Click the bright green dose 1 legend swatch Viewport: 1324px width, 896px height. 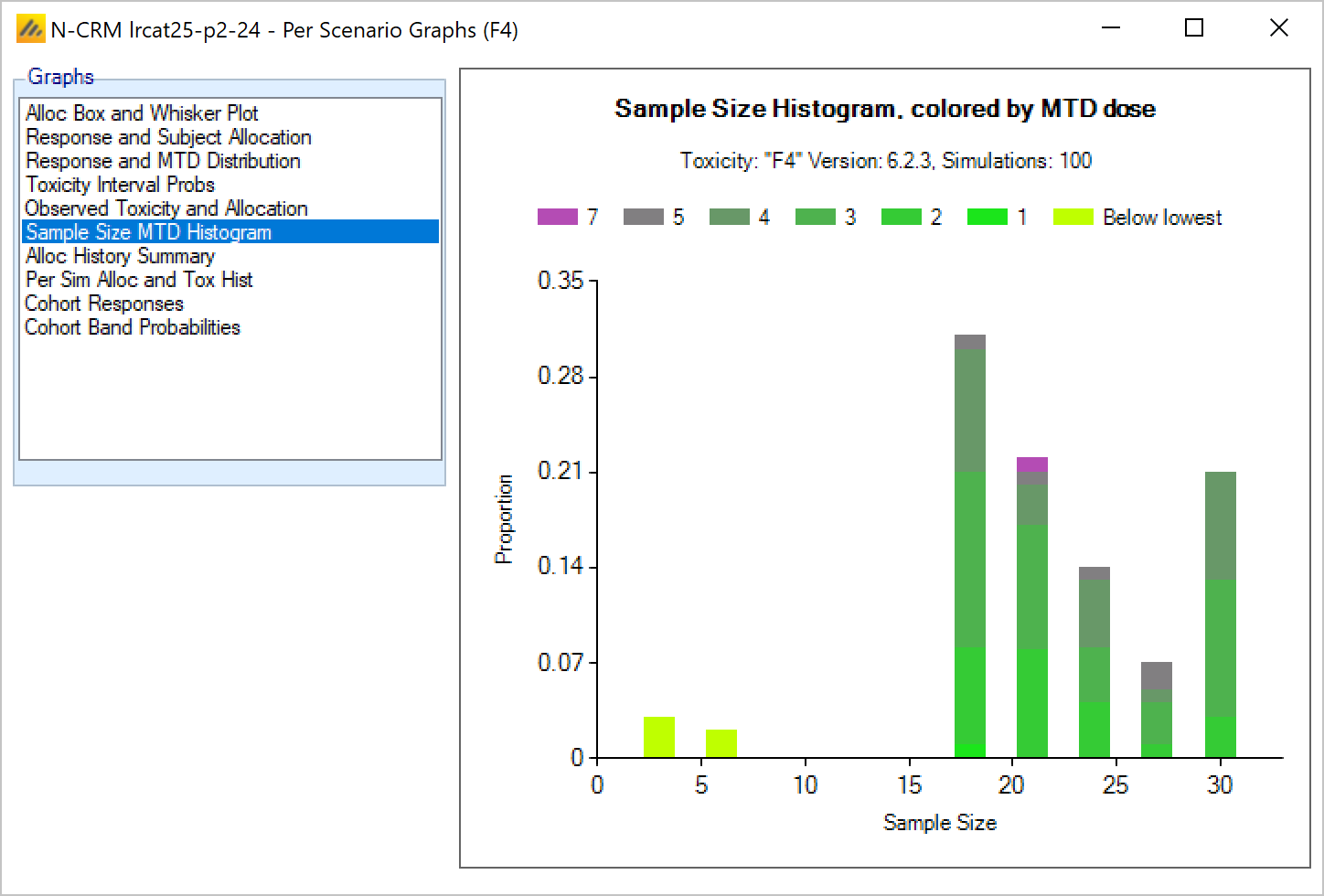point(987,218)
